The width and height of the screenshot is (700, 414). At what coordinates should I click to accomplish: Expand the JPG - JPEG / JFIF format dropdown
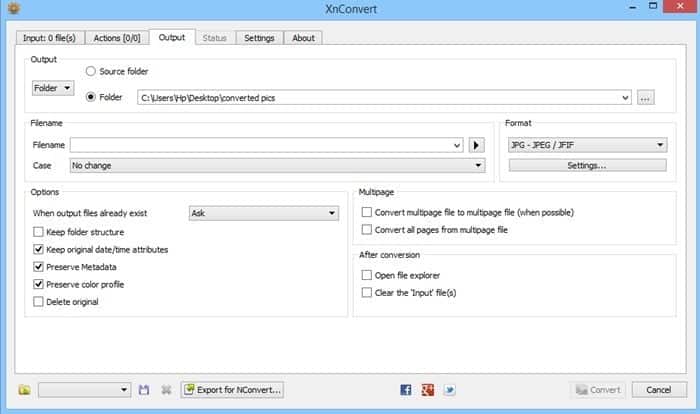588,145
